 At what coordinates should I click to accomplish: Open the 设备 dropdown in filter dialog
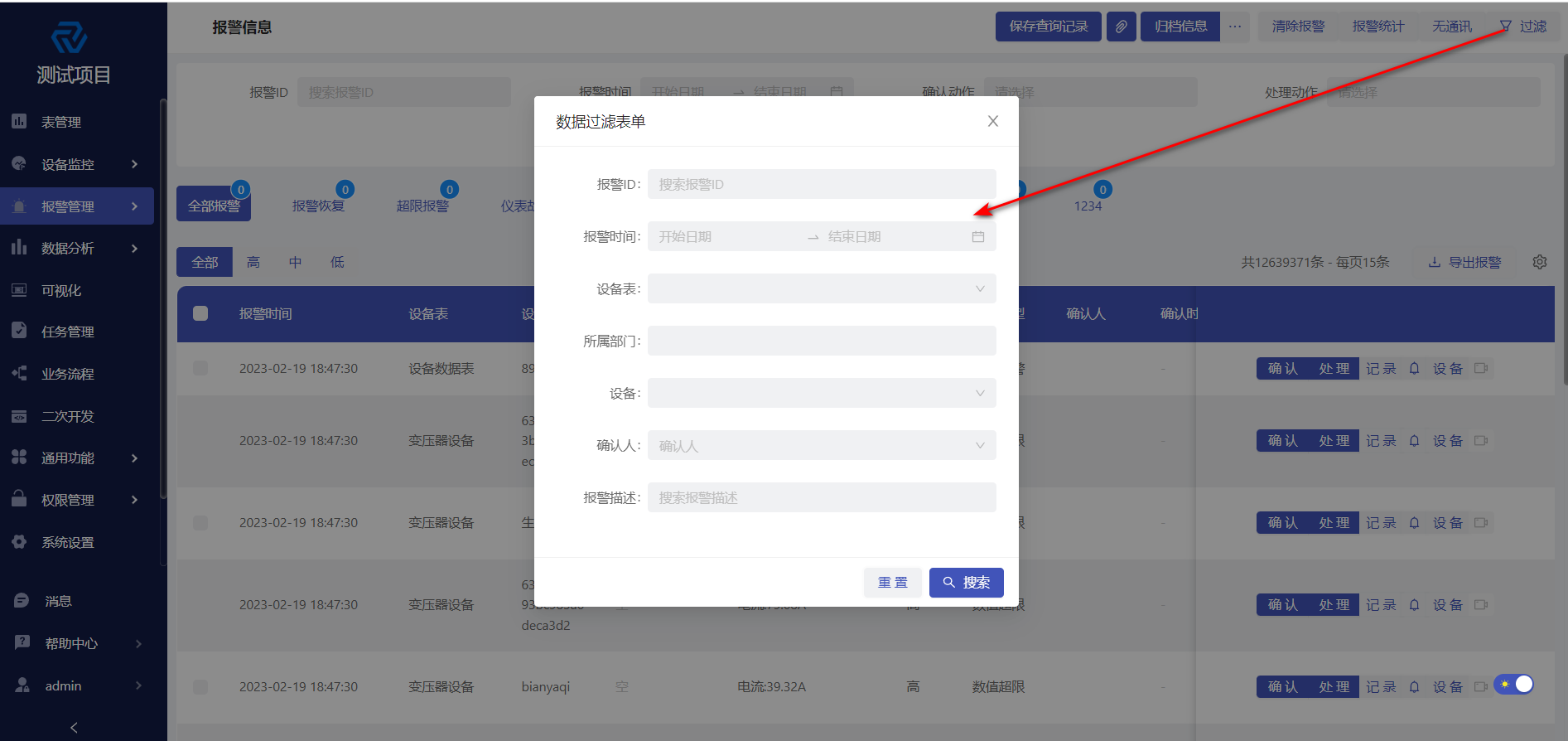(x=822, y=393)
